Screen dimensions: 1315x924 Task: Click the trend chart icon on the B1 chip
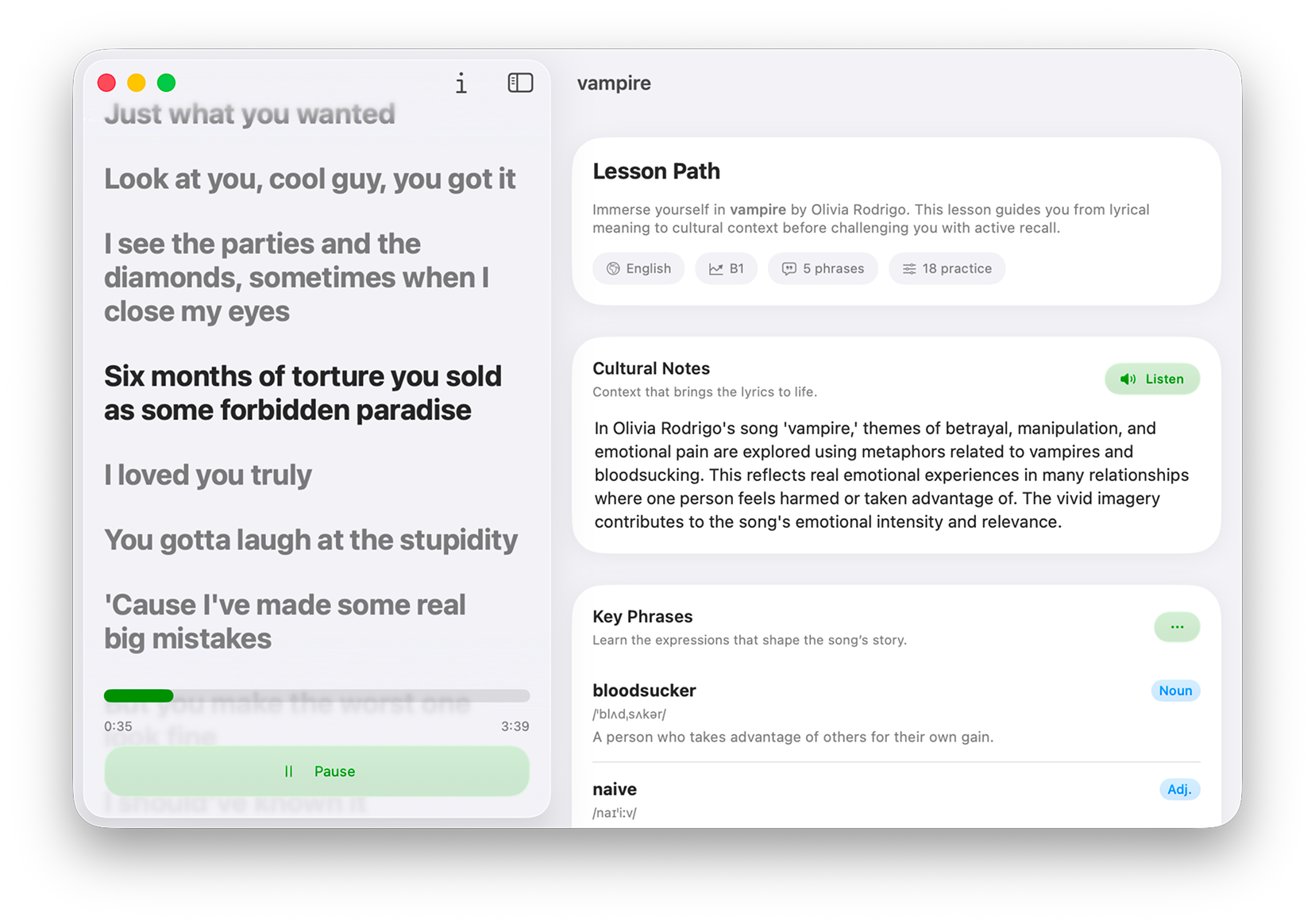715,268
